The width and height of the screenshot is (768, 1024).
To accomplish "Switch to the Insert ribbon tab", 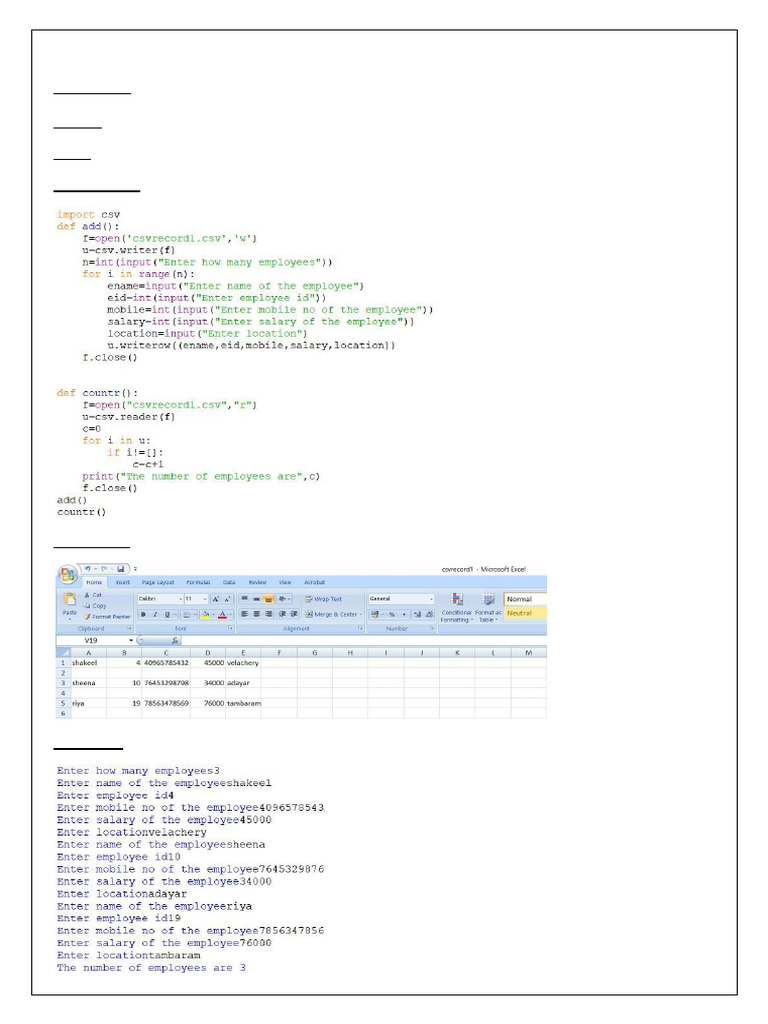I will 122,582.
